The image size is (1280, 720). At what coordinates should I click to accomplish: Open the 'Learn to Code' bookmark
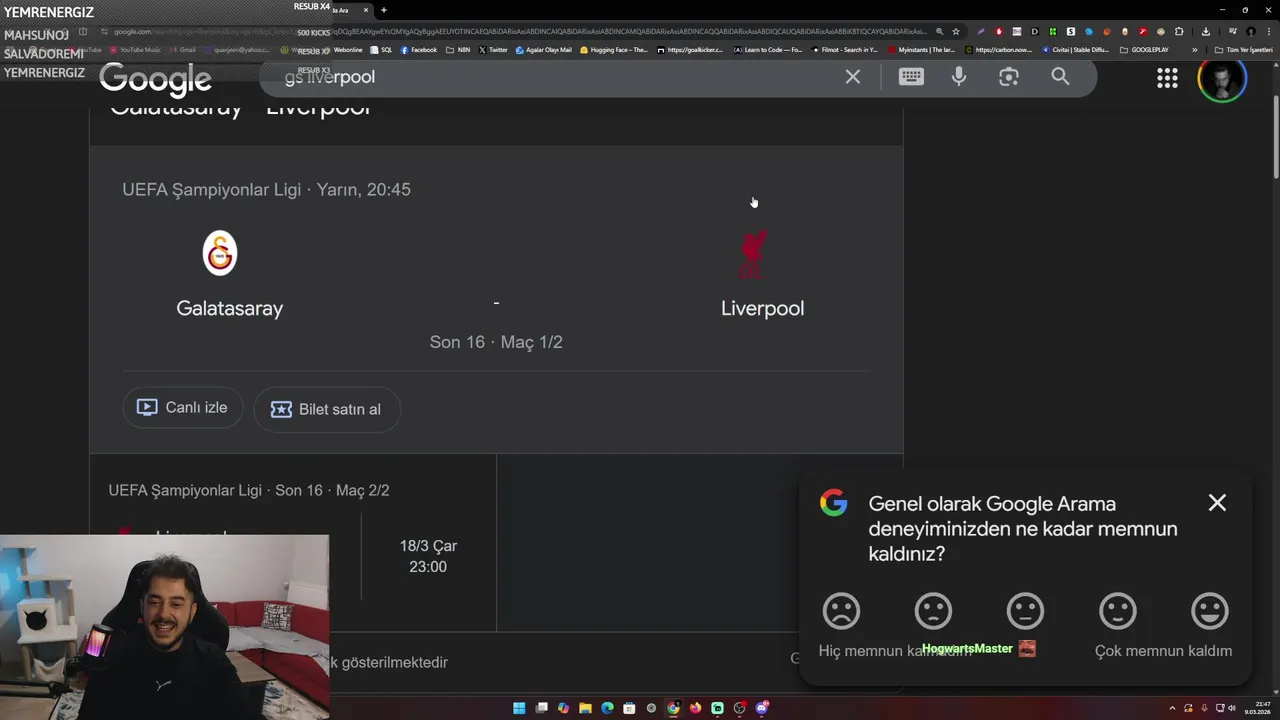(x=768, y=50)
